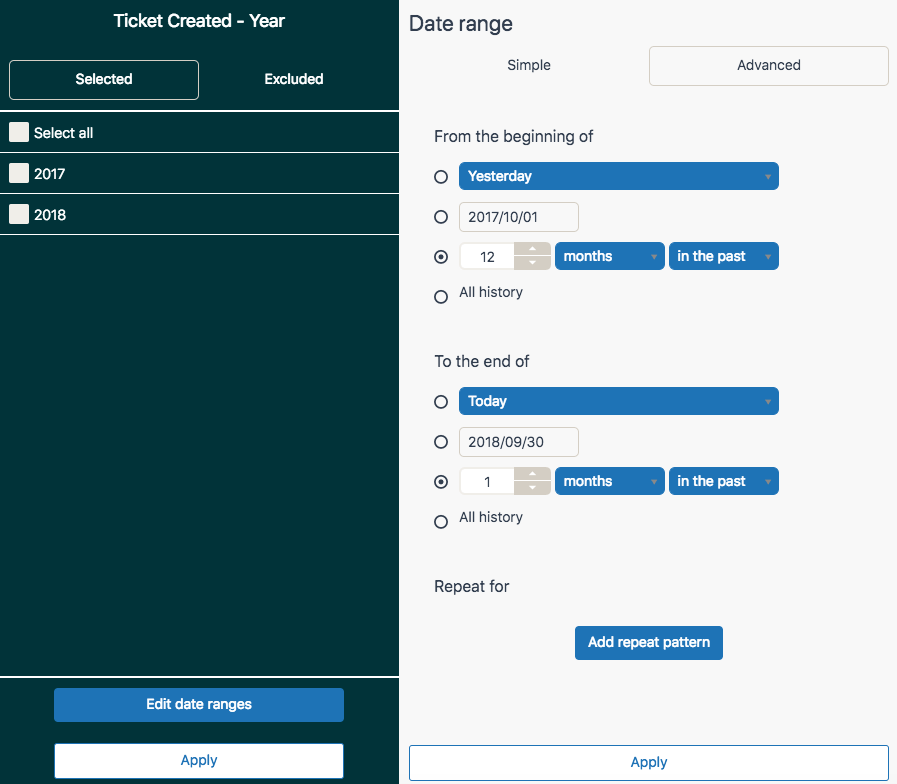Click the 2017/10/01 date input field

click(x=518, y=216)
